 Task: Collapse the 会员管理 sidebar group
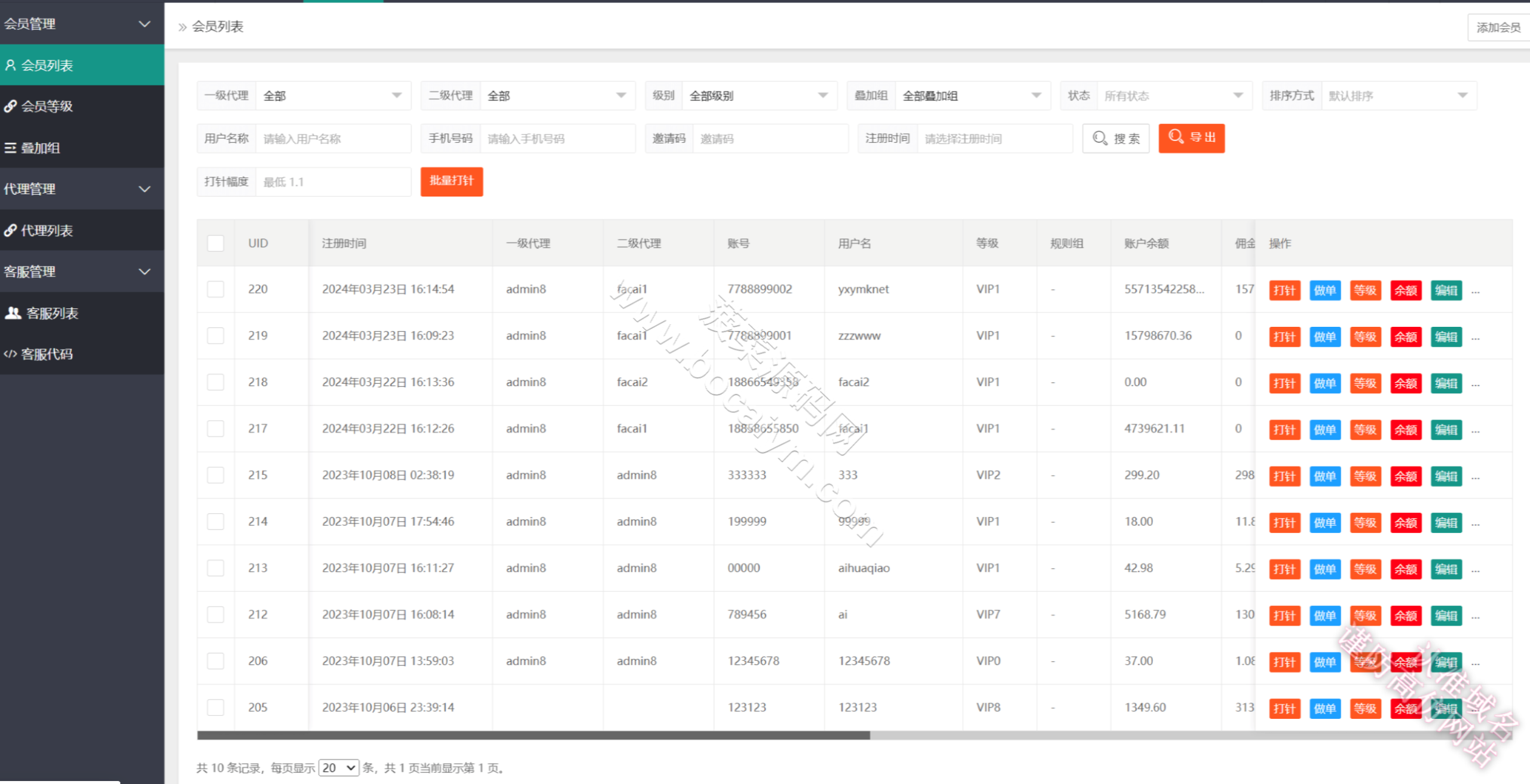[x=82, y=24]
